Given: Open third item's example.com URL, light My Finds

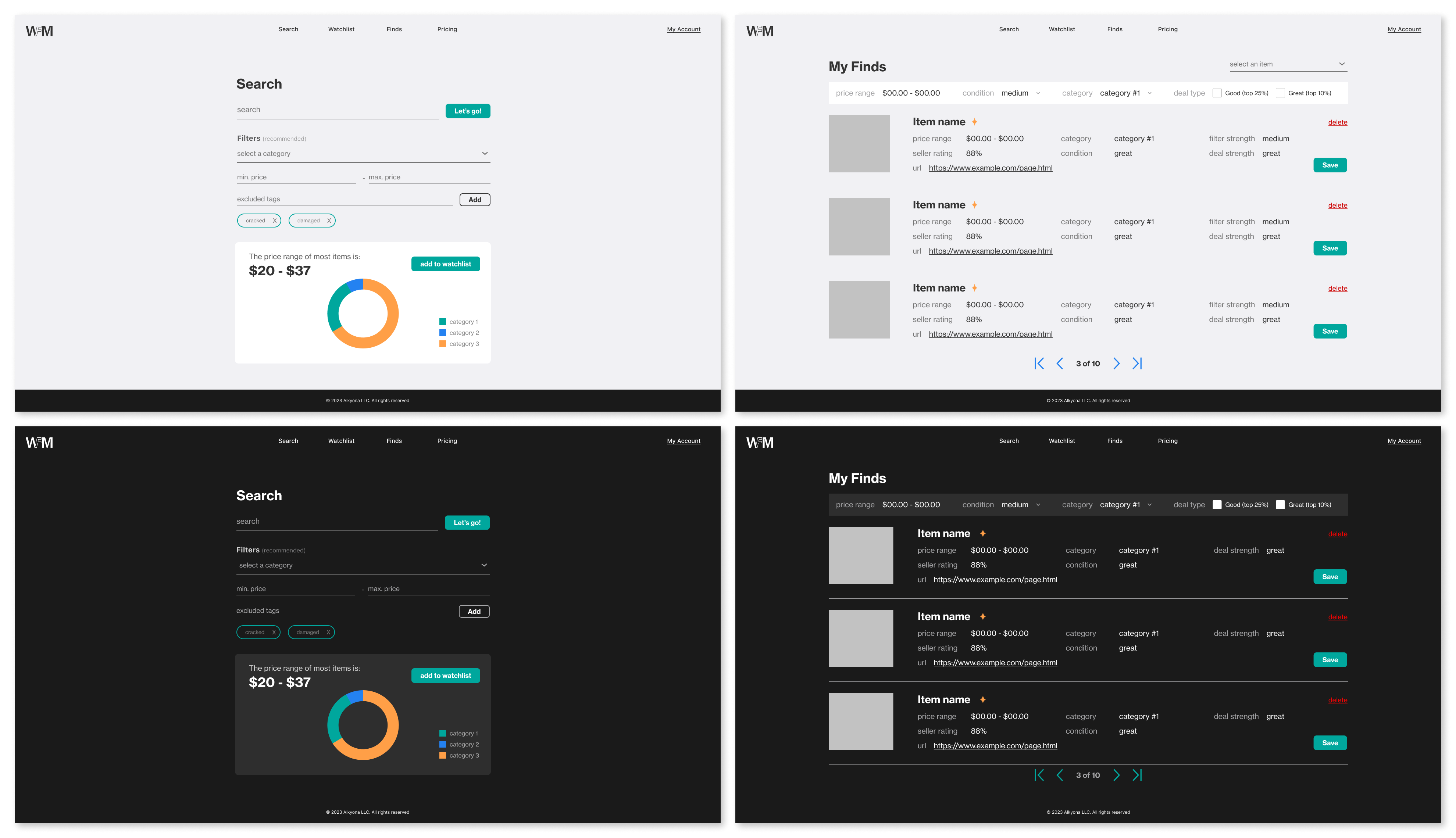Looking at the screenshot, I should 991,334.
